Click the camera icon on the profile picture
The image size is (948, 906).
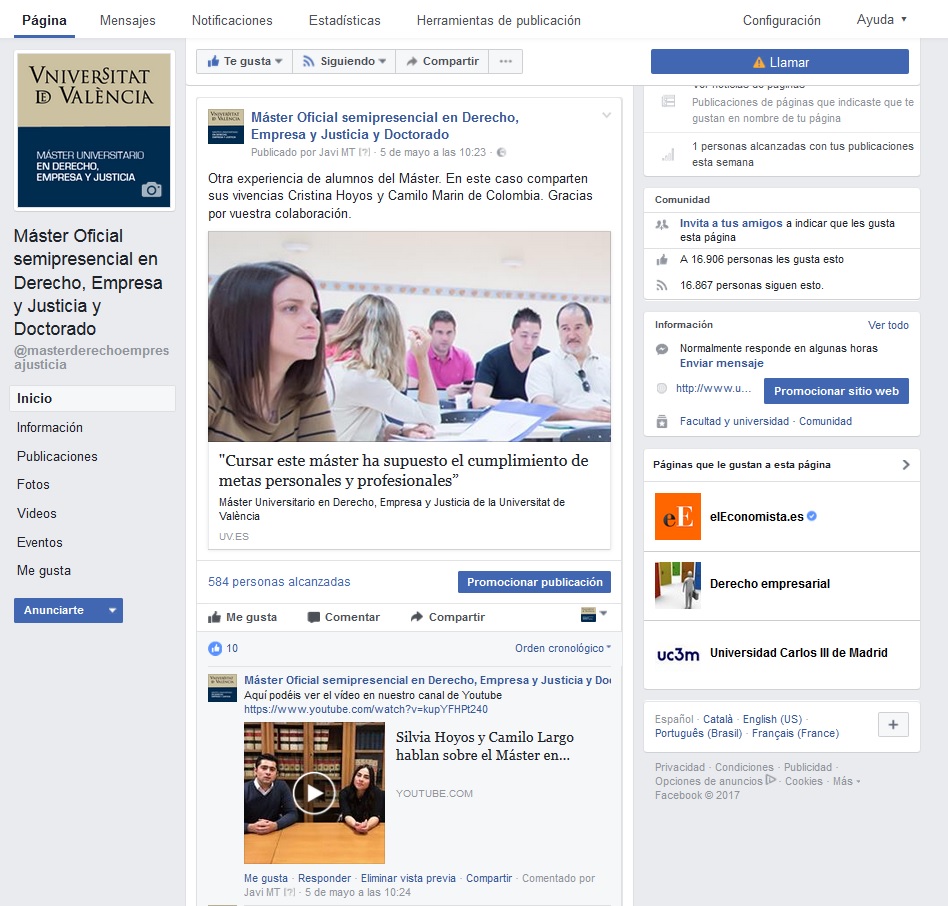pos(151,190)
